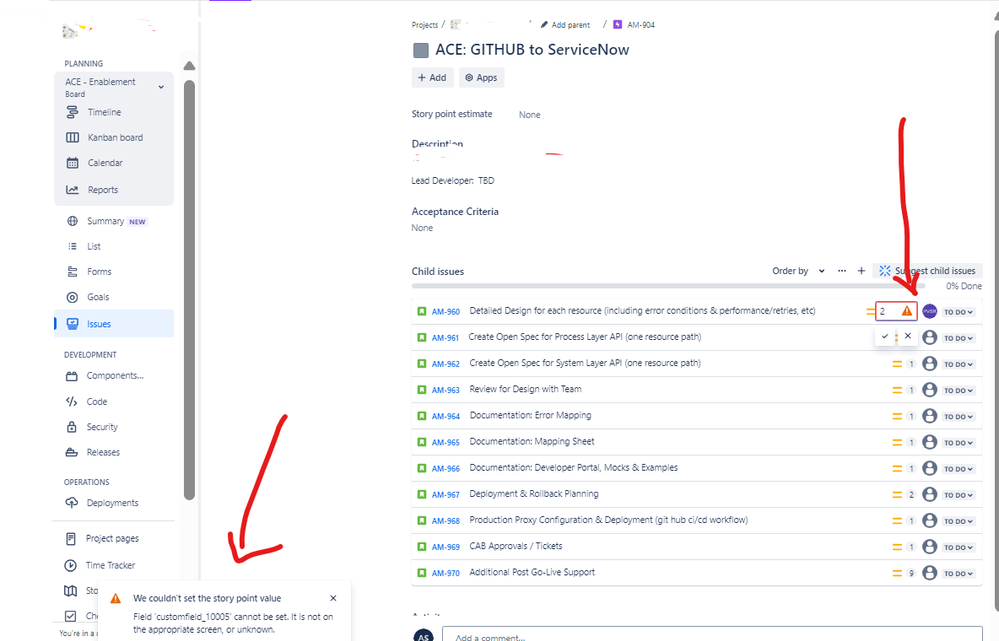Open the Kanban board view
The width and height of the screenshot is (999, 641).
click(115, 138)
